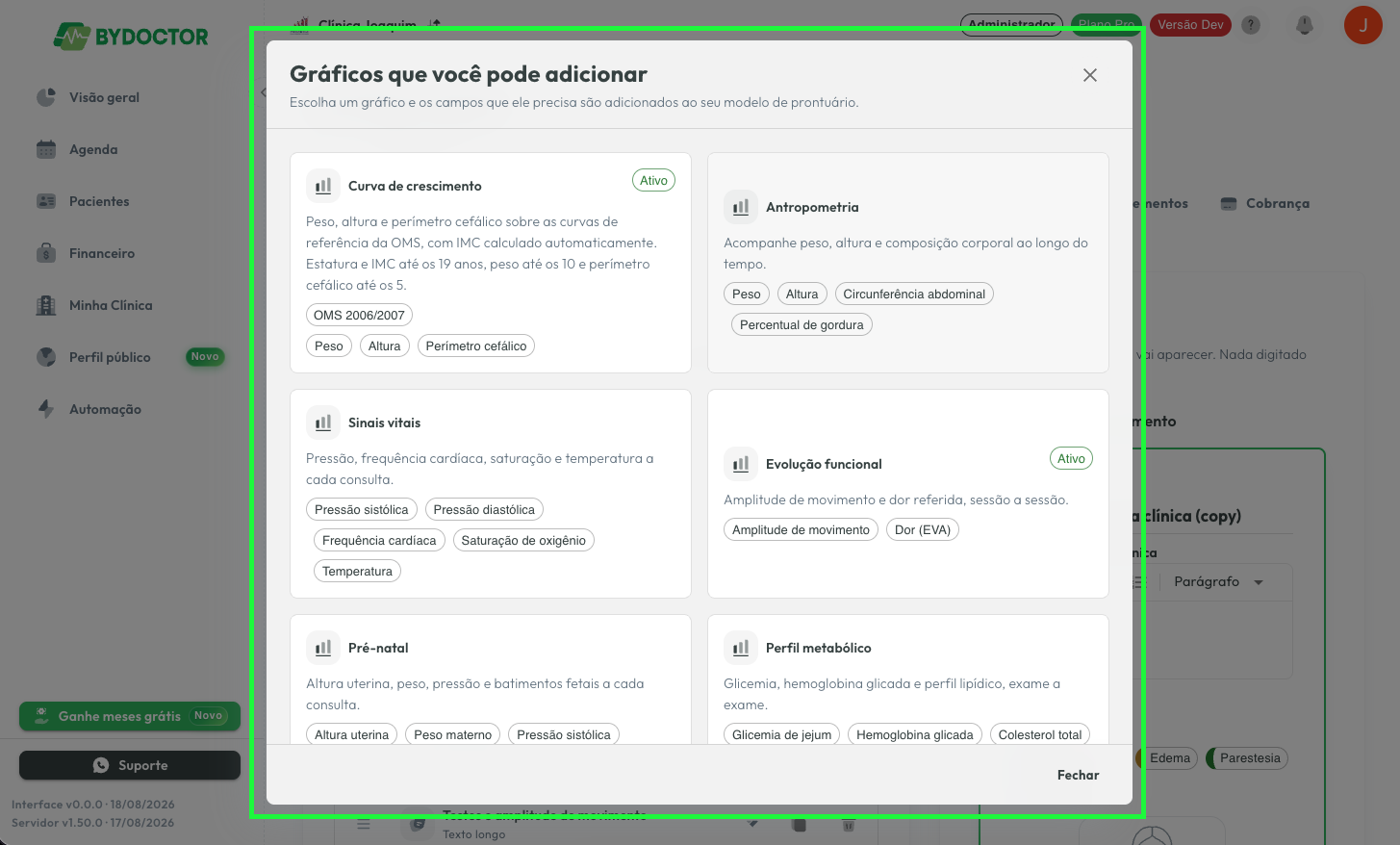1400x845 pixels.
Task: Click the Administrador badge
Action: coord(1011,25)
